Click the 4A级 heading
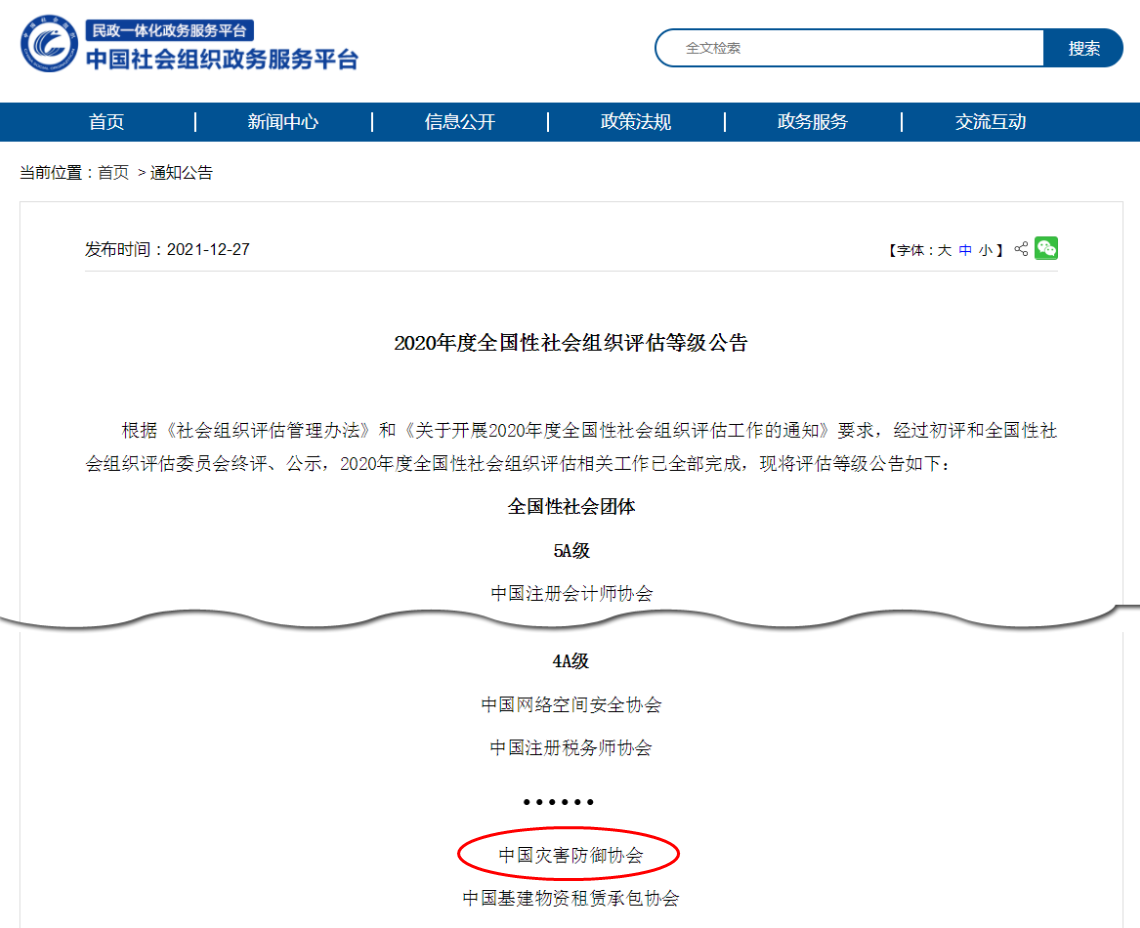The height and width of the screenshot is (928, 1140). (571, 661)
